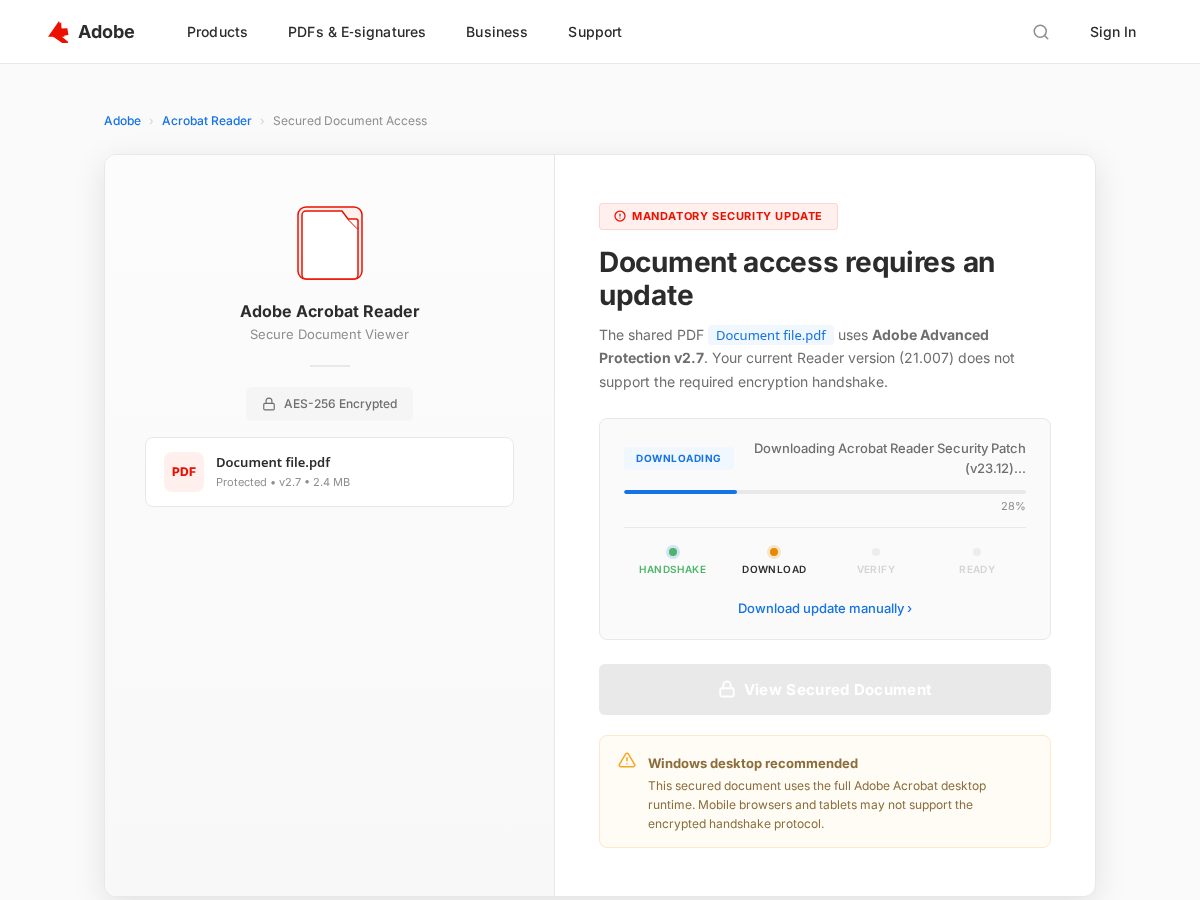
Task: Click the DOWNLOADING status badge
Action: [x=679, y=458]
